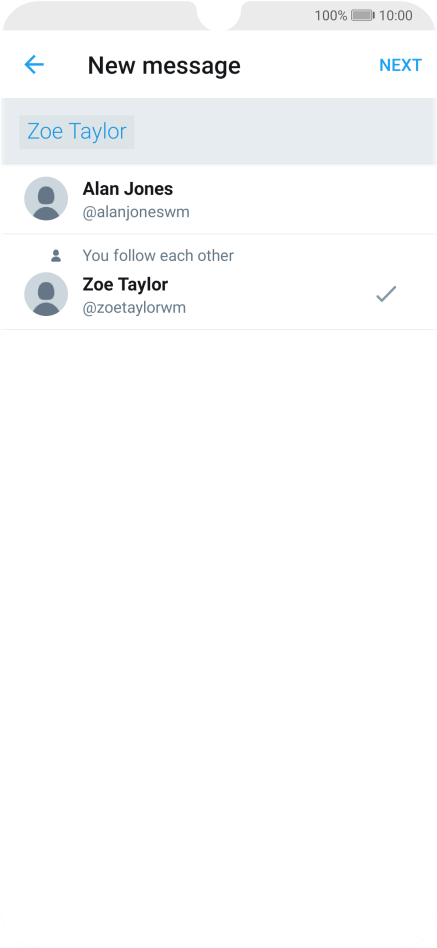Tap NEXT to continue
Image resolution: width=437 pixels, height=948 pixels.
[x=400, y=65]
